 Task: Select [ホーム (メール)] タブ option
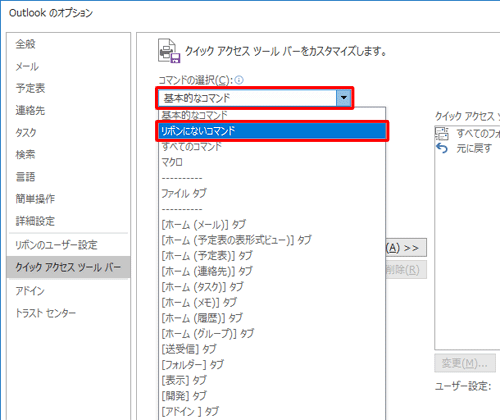pyautogui.click(x=272, y=224)
